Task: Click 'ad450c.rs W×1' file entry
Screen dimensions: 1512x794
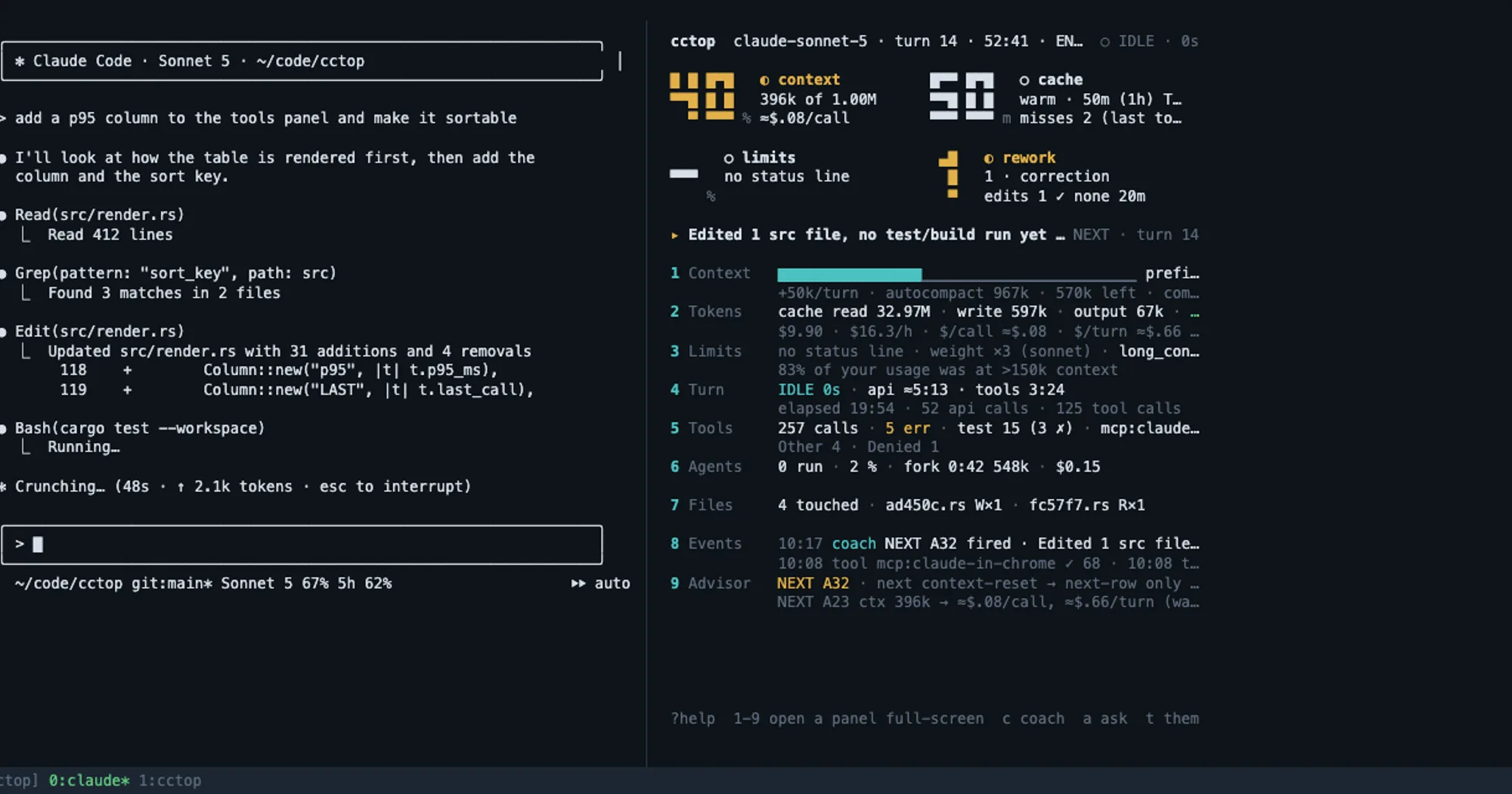Action: click(943, 505)
